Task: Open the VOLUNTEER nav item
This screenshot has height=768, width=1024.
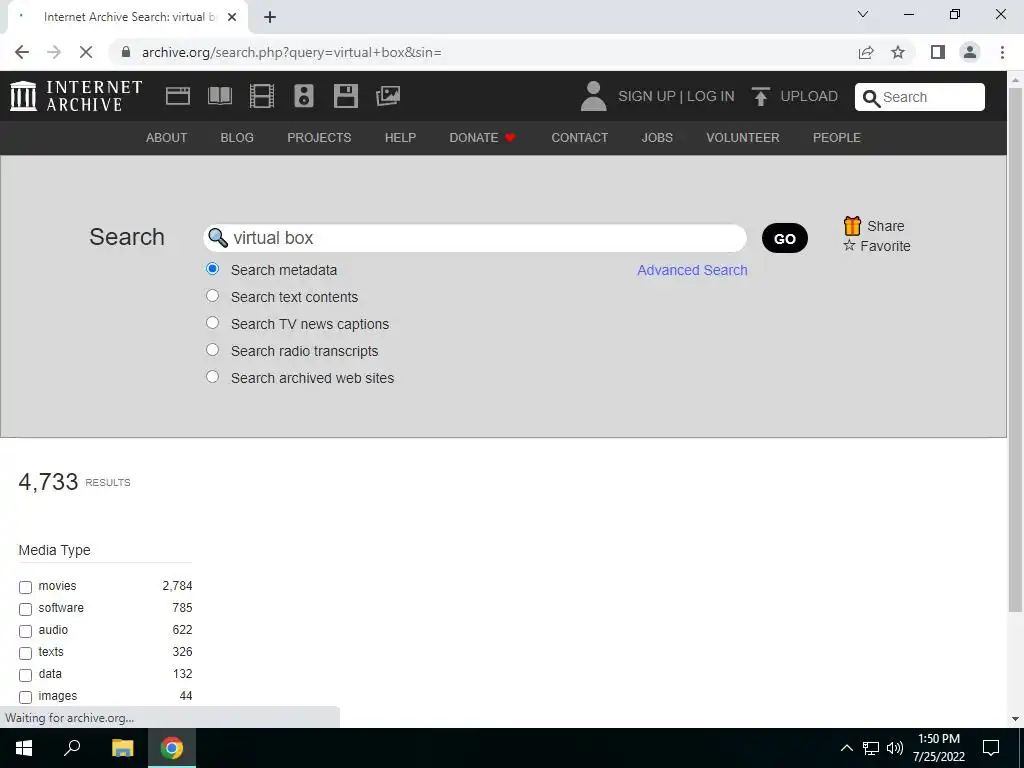Action: tap(743, 138)
